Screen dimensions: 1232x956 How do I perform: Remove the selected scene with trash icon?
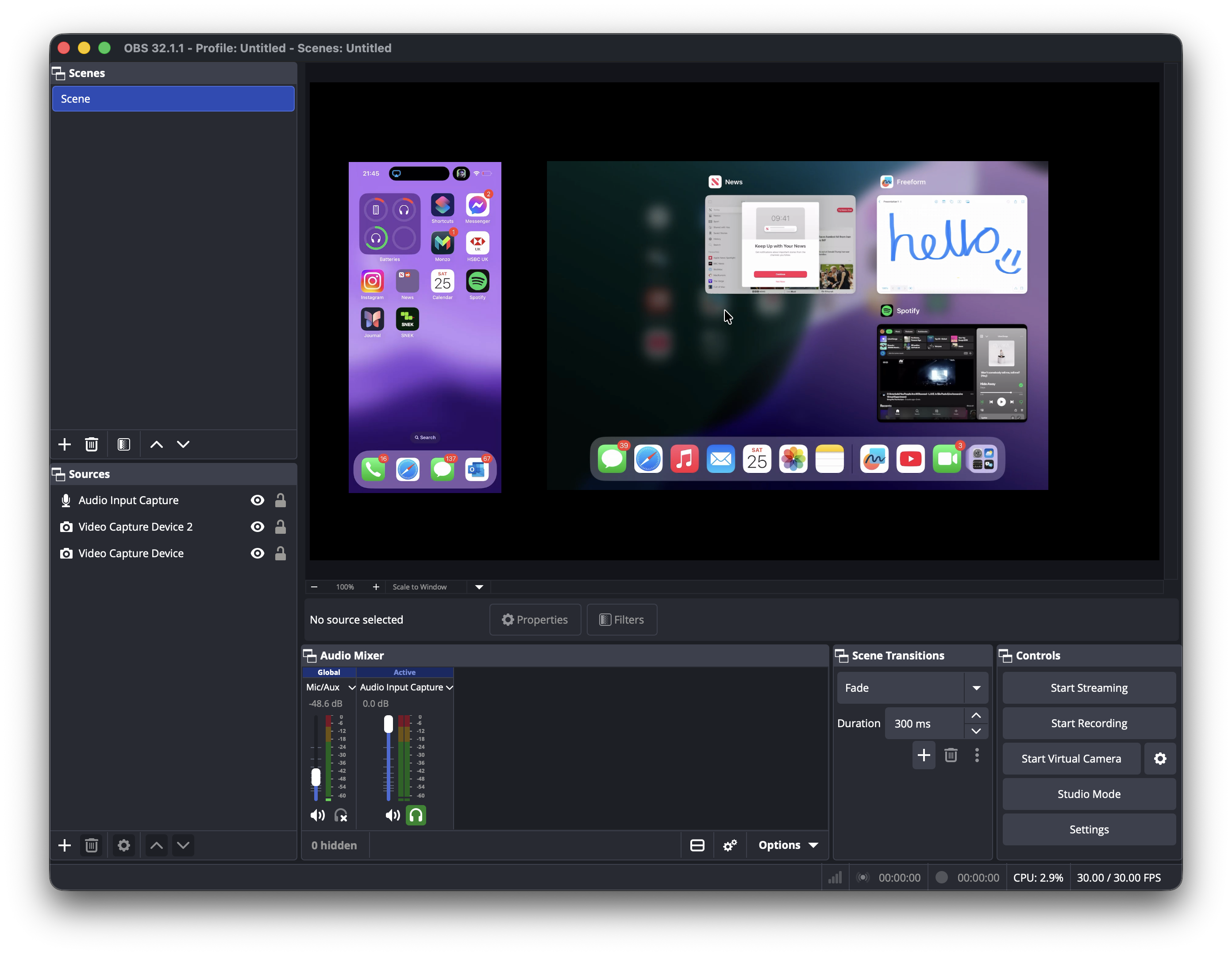[x=92, y=444]
